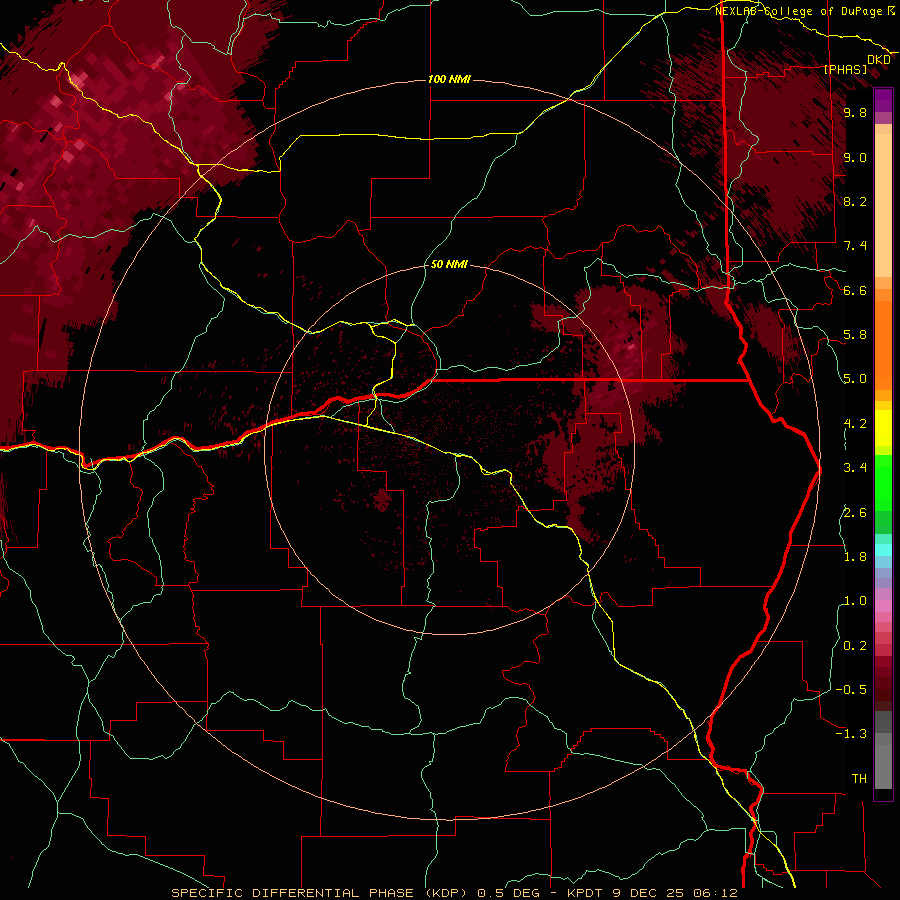900x900 pixels.
Task: Click the product title text at bottom
Action: [x=454, y=893]
